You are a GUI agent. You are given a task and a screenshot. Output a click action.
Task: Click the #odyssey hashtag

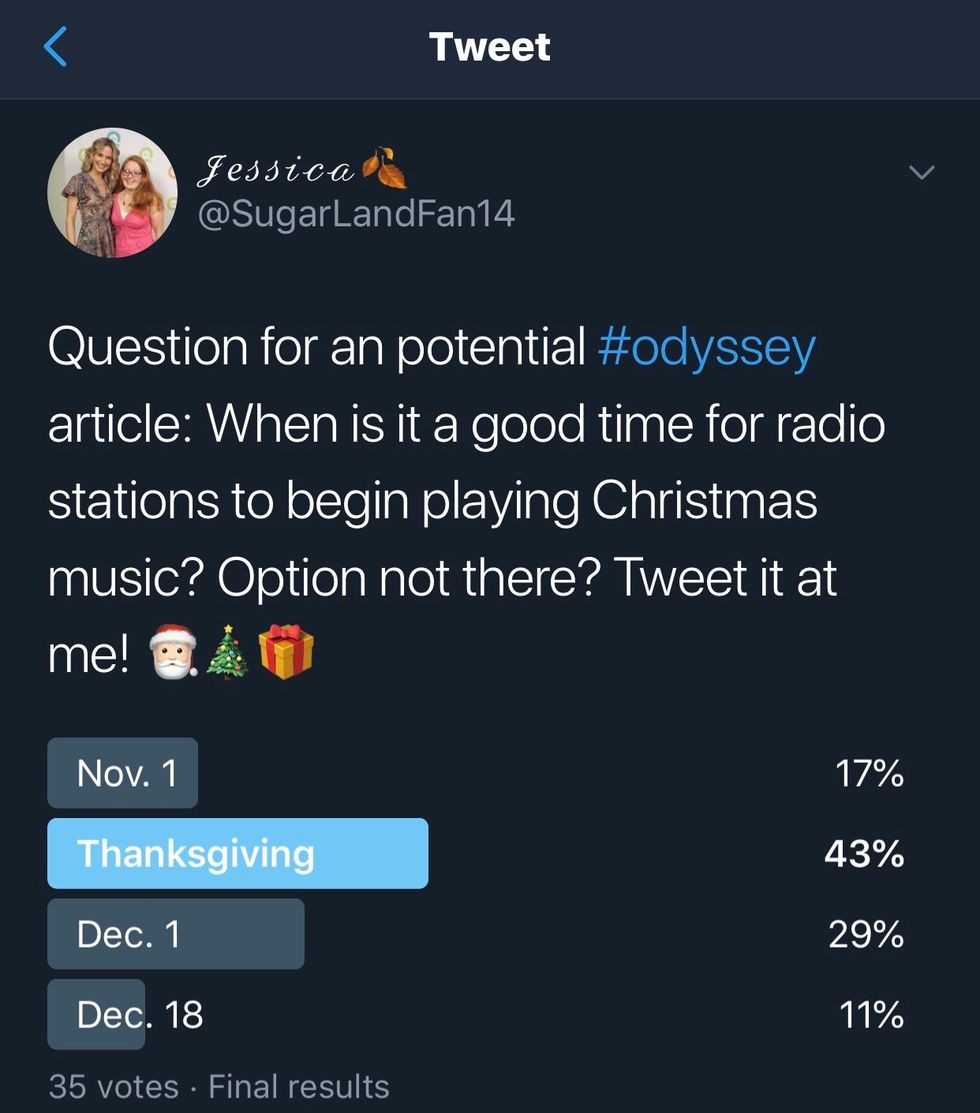pos(707,347)
